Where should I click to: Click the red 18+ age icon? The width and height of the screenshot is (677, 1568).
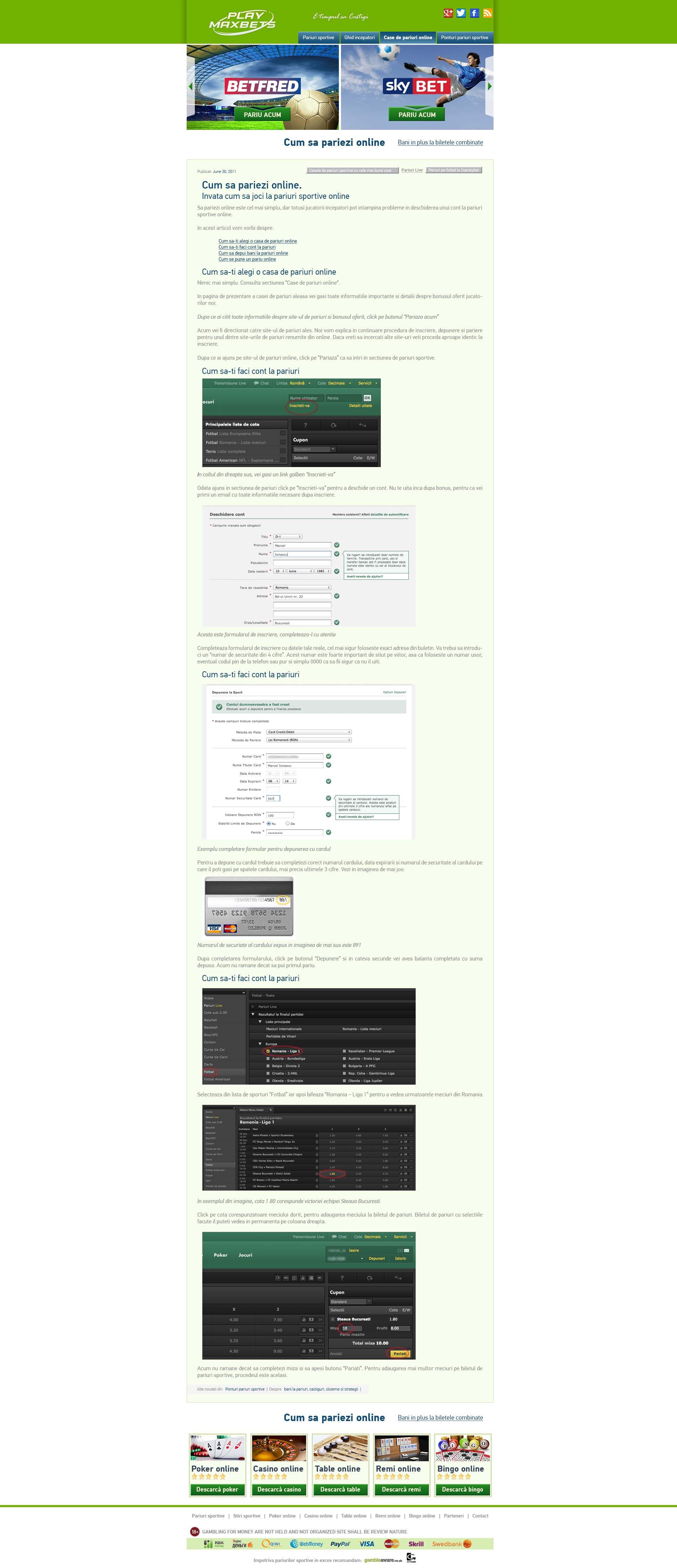pos(194,1531)
